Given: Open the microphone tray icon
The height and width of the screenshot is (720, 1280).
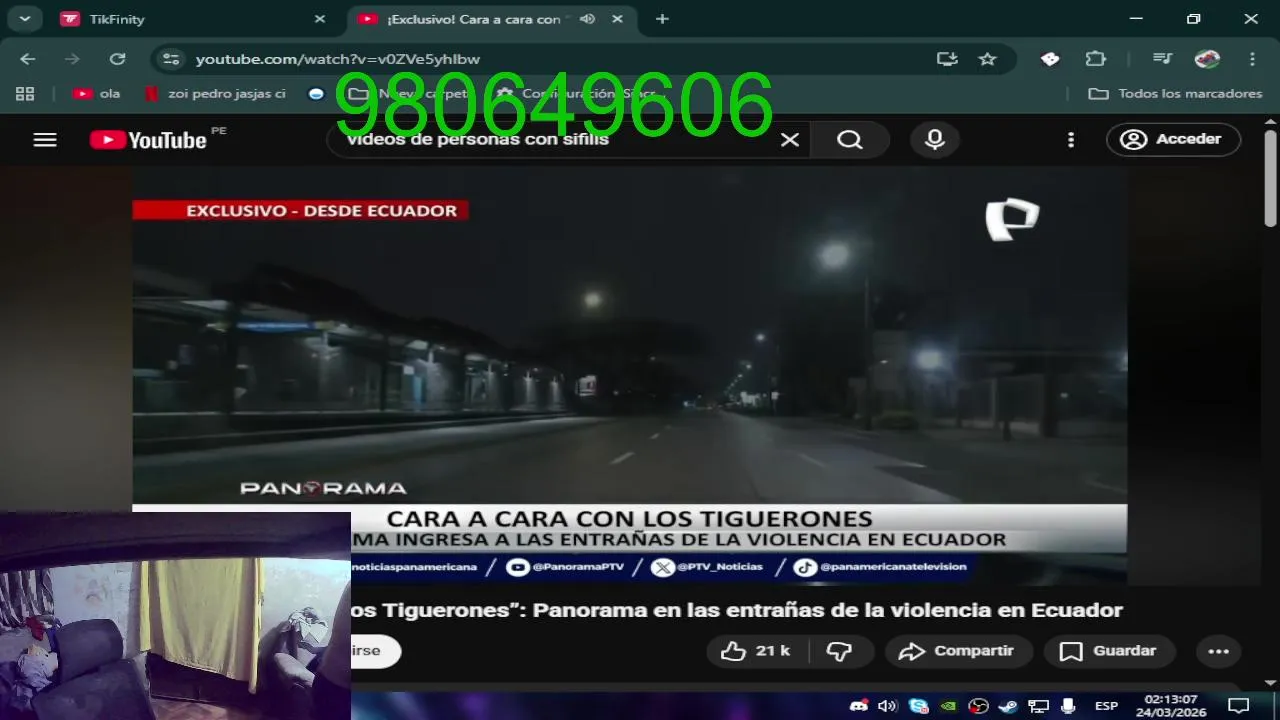Looking at the screenshot, I should pyautogui.click(x=1068, y=706).
